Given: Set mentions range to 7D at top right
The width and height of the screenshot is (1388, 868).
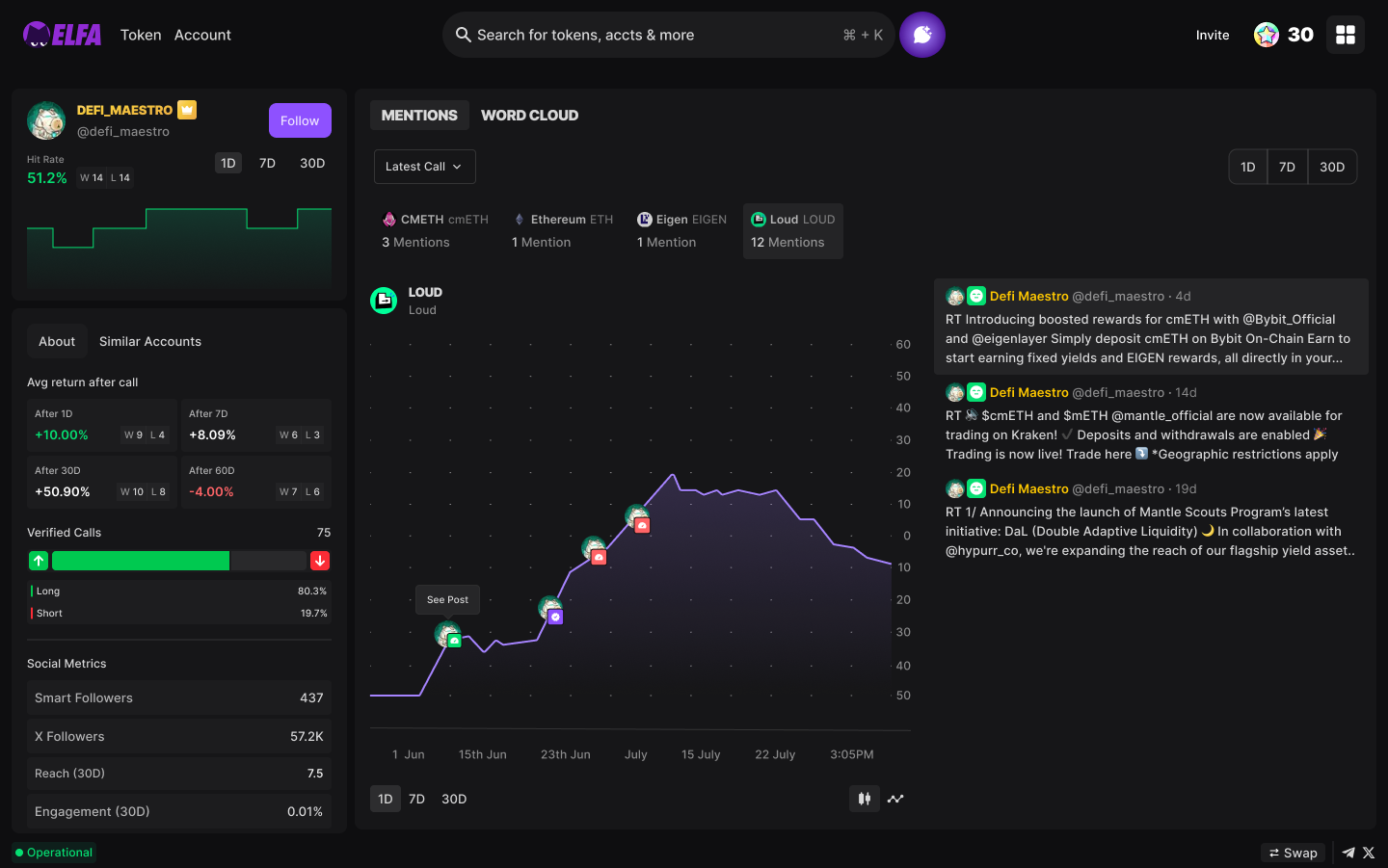Looking at the screenshot, I should point(1287,167).
